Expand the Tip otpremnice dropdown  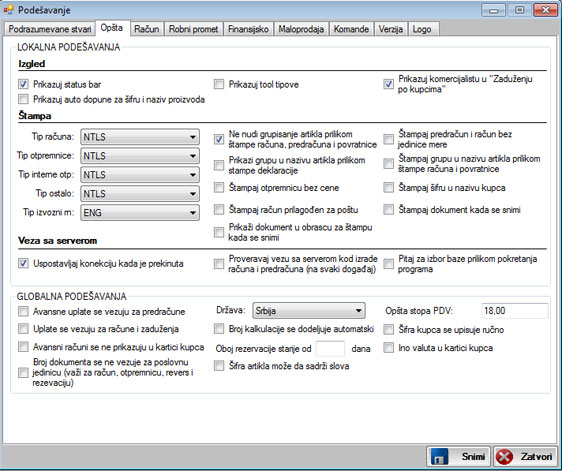click(140, 156)
